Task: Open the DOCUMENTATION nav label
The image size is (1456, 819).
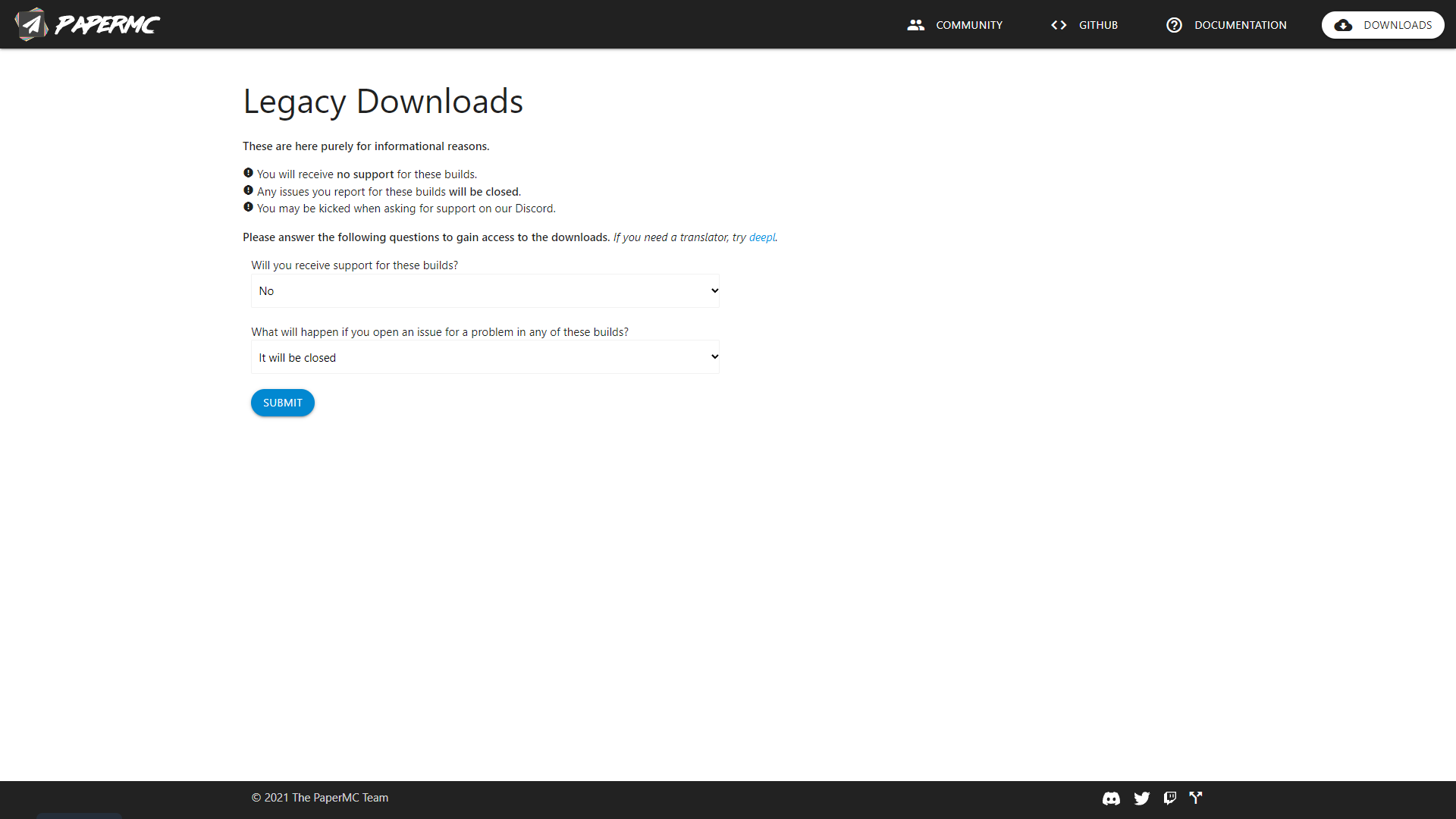Action: click(x=1240, y=25)
